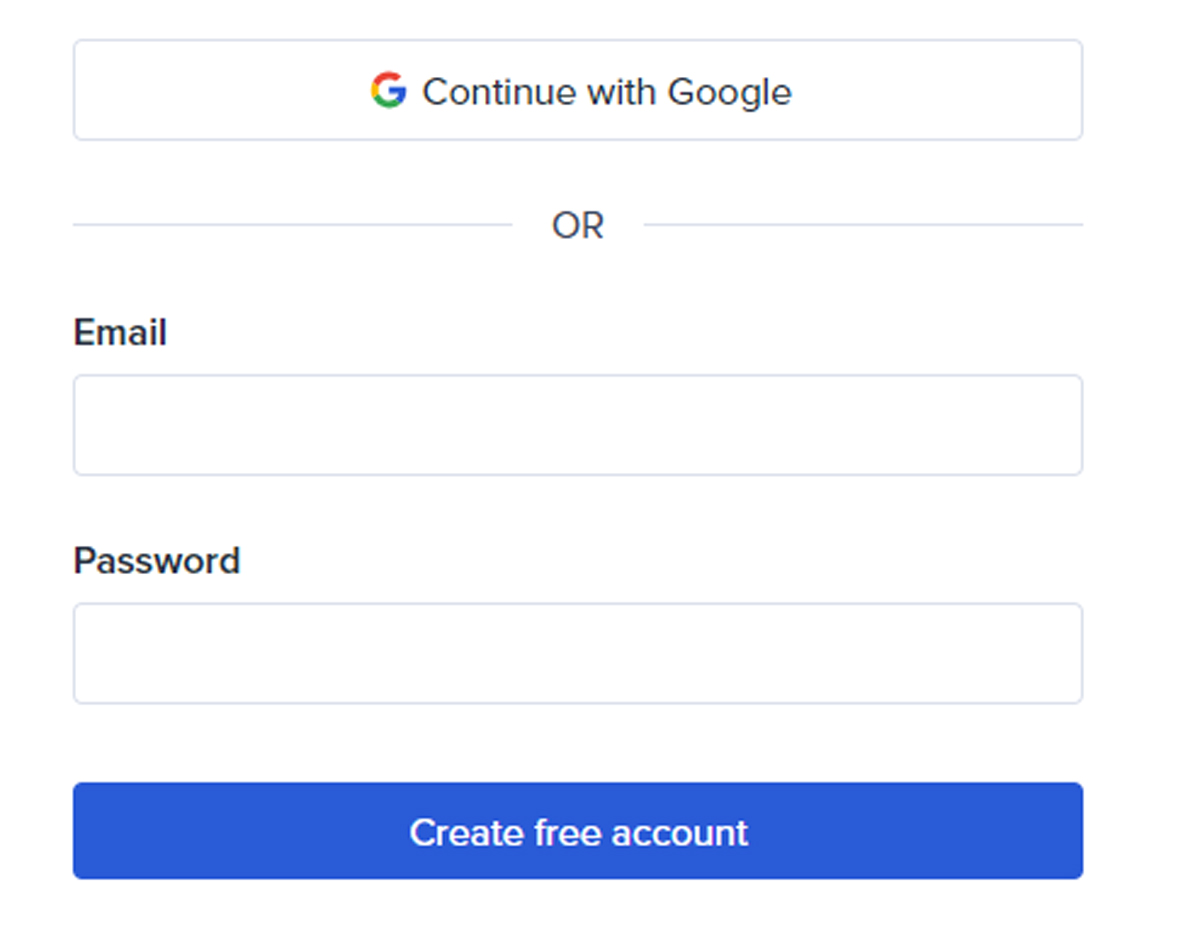Screen dimensions: 1200x928
Task: Click the Email field label
Action: click(x=120, y=333)
